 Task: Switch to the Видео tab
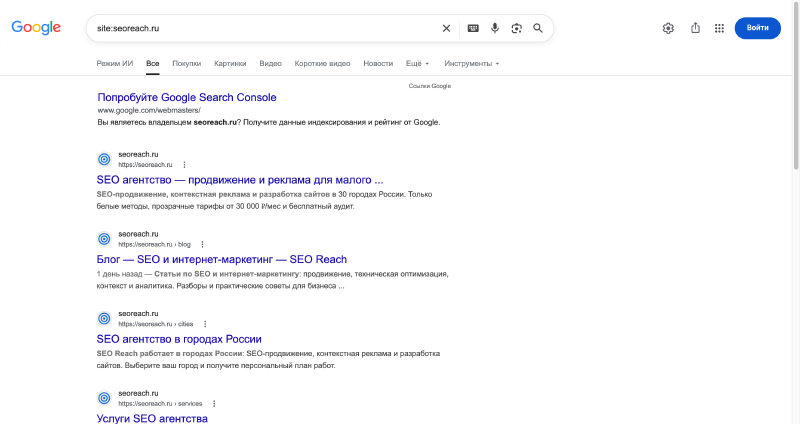pyautogui.click(x=270, y=63)
